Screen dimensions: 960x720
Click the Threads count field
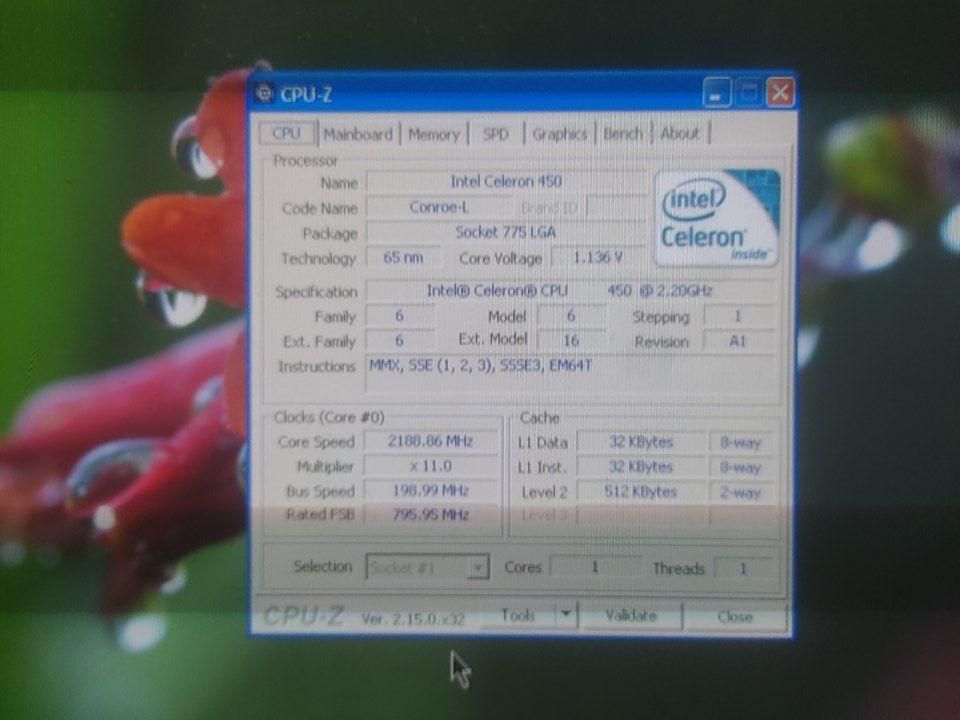tap(743, 569)
